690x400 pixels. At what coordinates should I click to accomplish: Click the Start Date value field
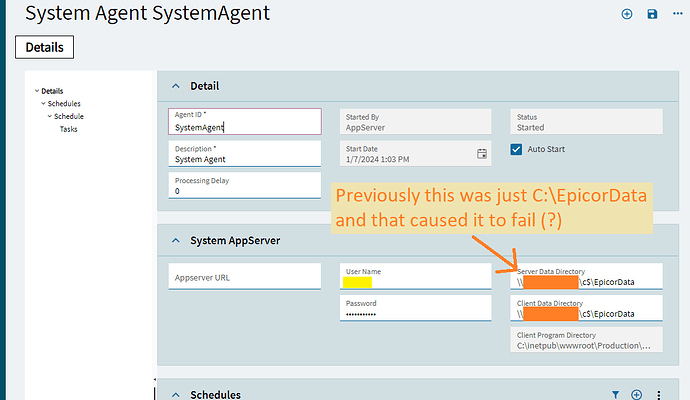tap(415, 154)
